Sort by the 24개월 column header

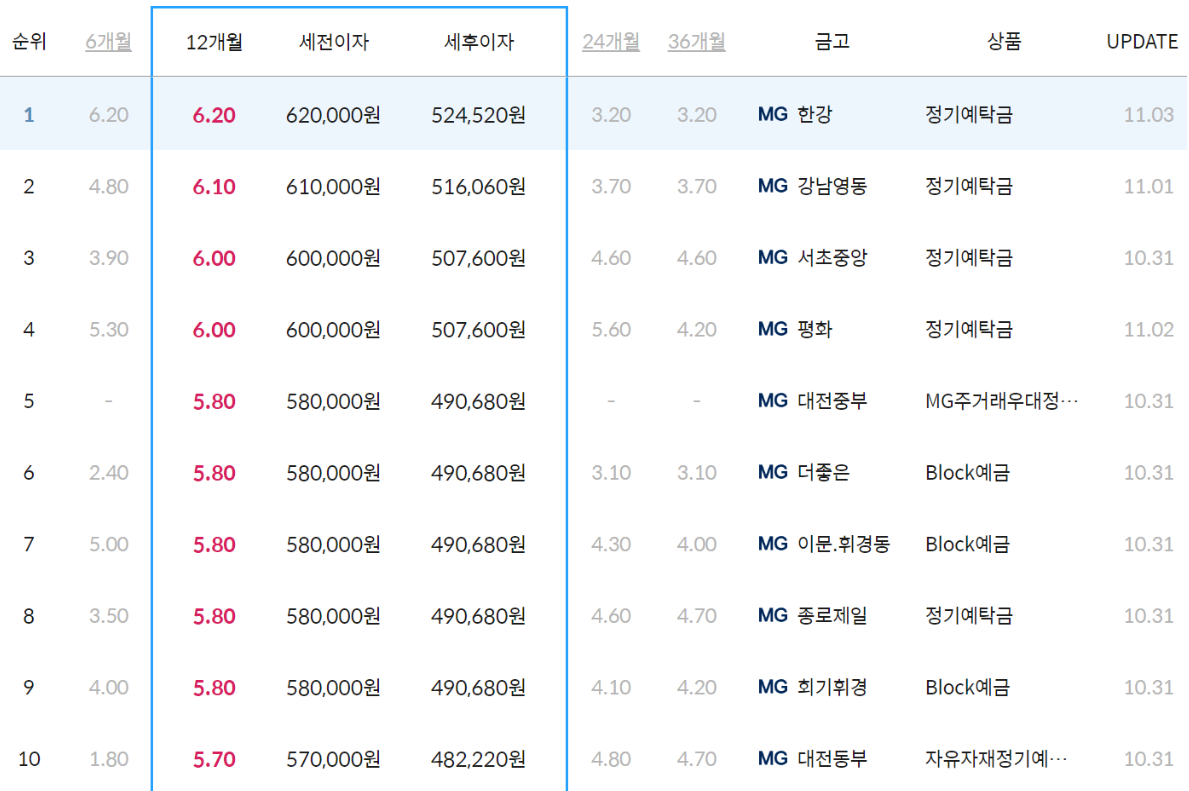pos(611,42)
